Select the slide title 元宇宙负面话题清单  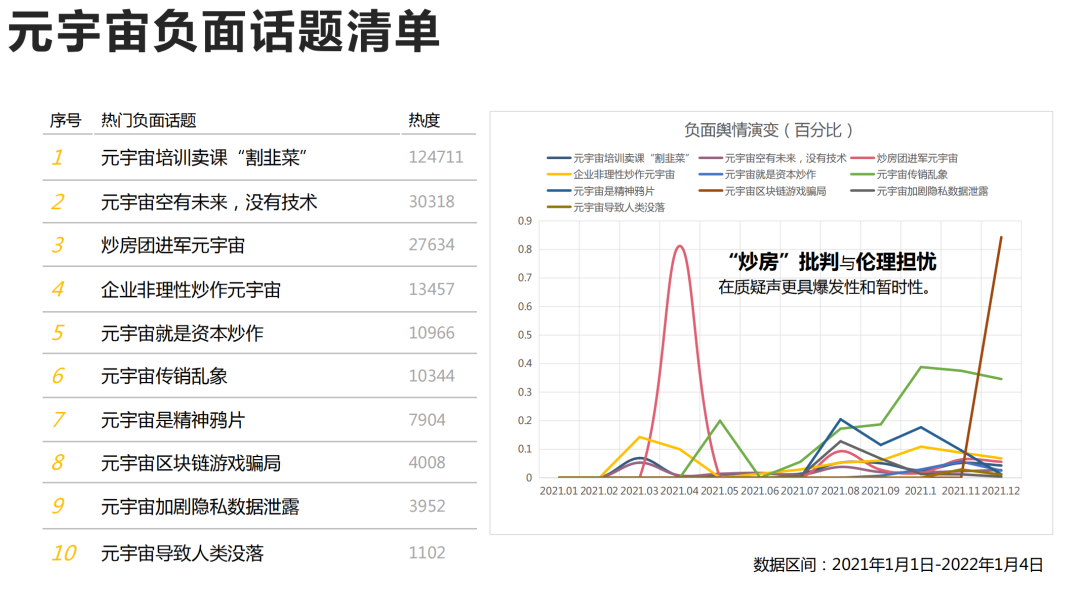(x=224, y=32)
